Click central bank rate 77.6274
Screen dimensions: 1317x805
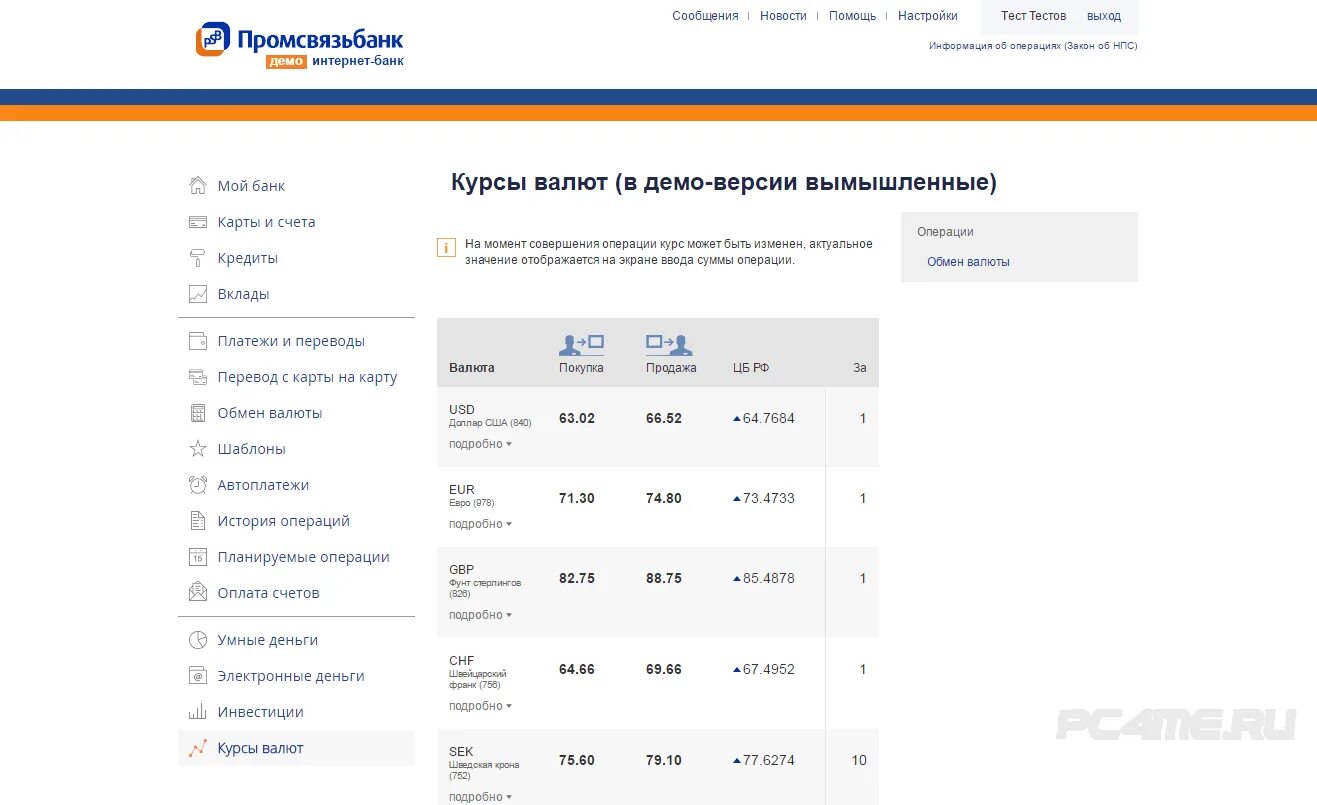pyautogui.click(x=769, y=761)
